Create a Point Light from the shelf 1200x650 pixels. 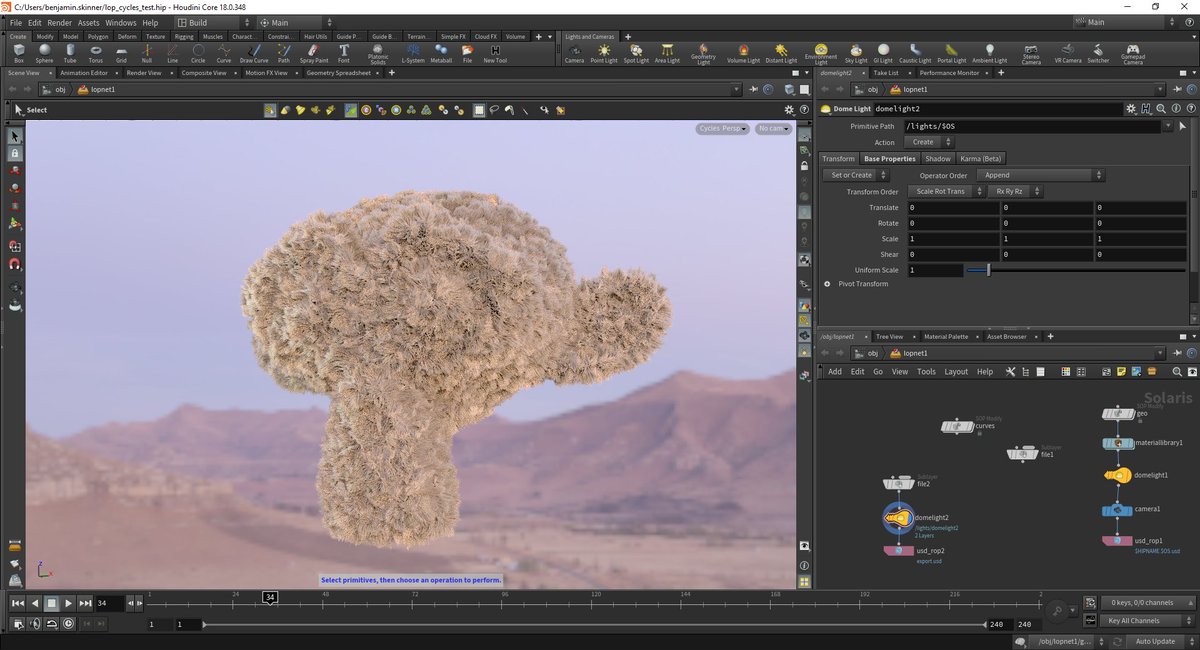(604, 52)
